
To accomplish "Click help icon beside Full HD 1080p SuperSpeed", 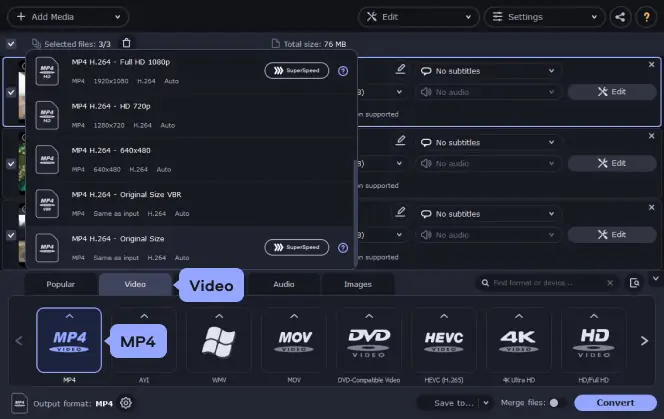I will 343,71.
